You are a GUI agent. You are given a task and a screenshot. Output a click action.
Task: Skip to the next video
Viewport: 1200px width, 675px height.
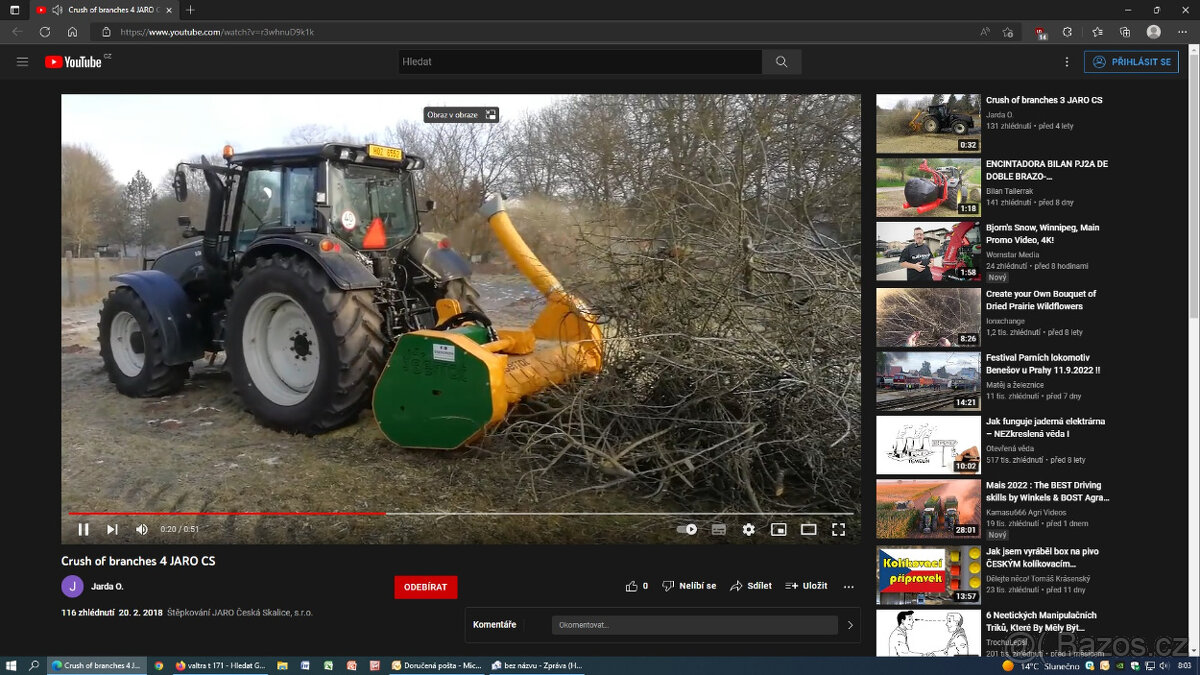coord(112,530)
